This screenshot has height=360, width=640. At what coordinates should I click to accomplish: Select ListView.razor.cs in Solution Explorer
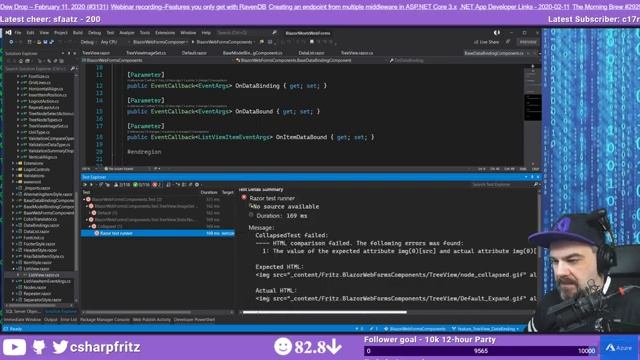coord(43,275)
